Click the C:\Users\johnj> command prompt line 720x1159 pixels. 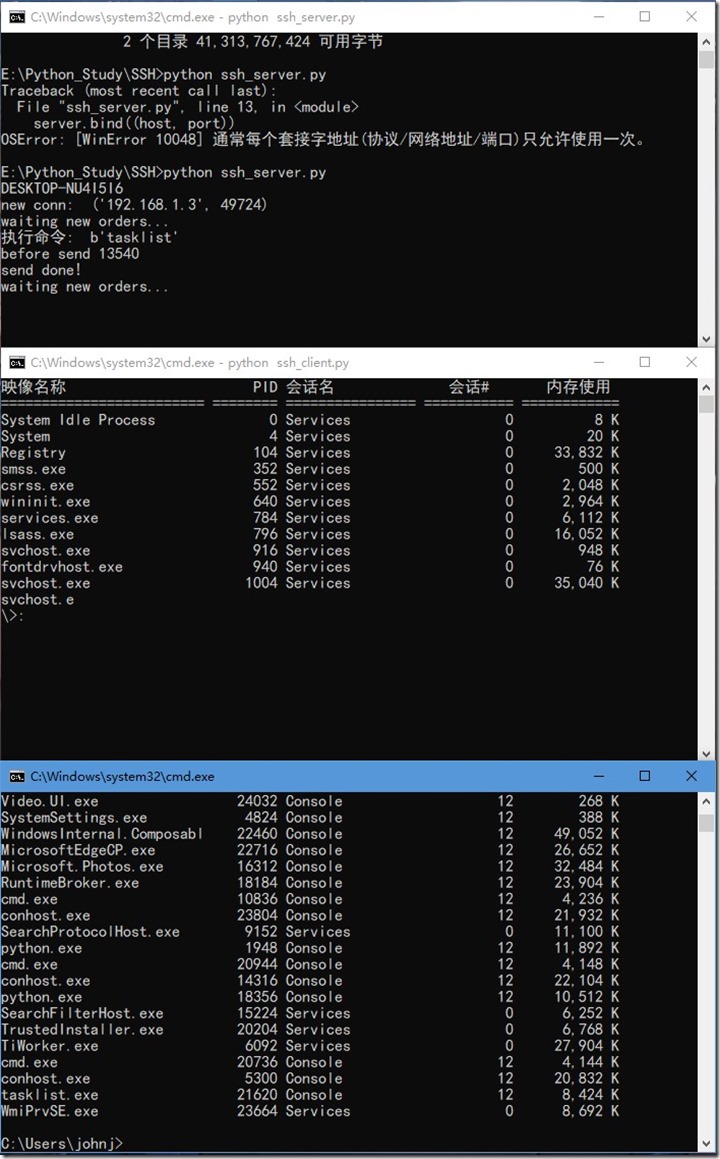point(62,1143)
